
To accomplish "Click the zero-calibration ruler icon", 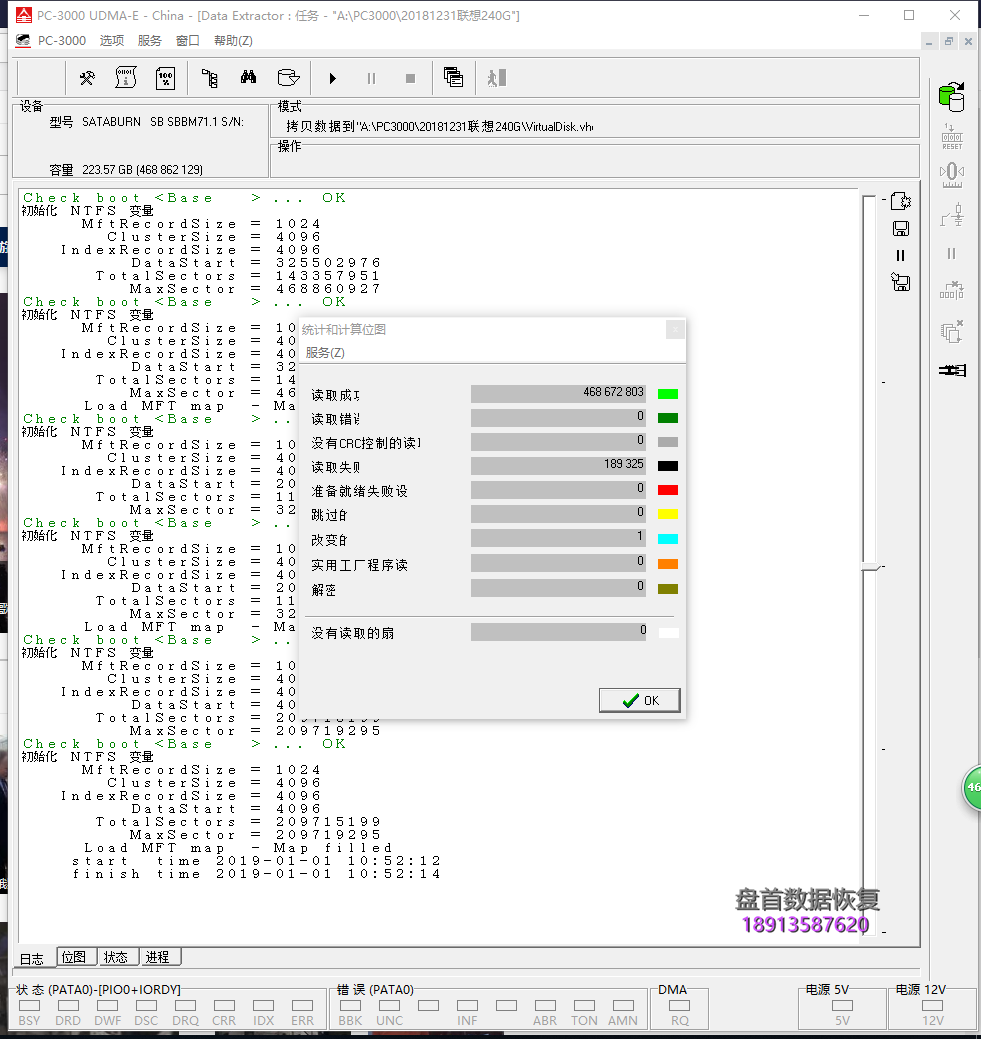I will point(952,176).
